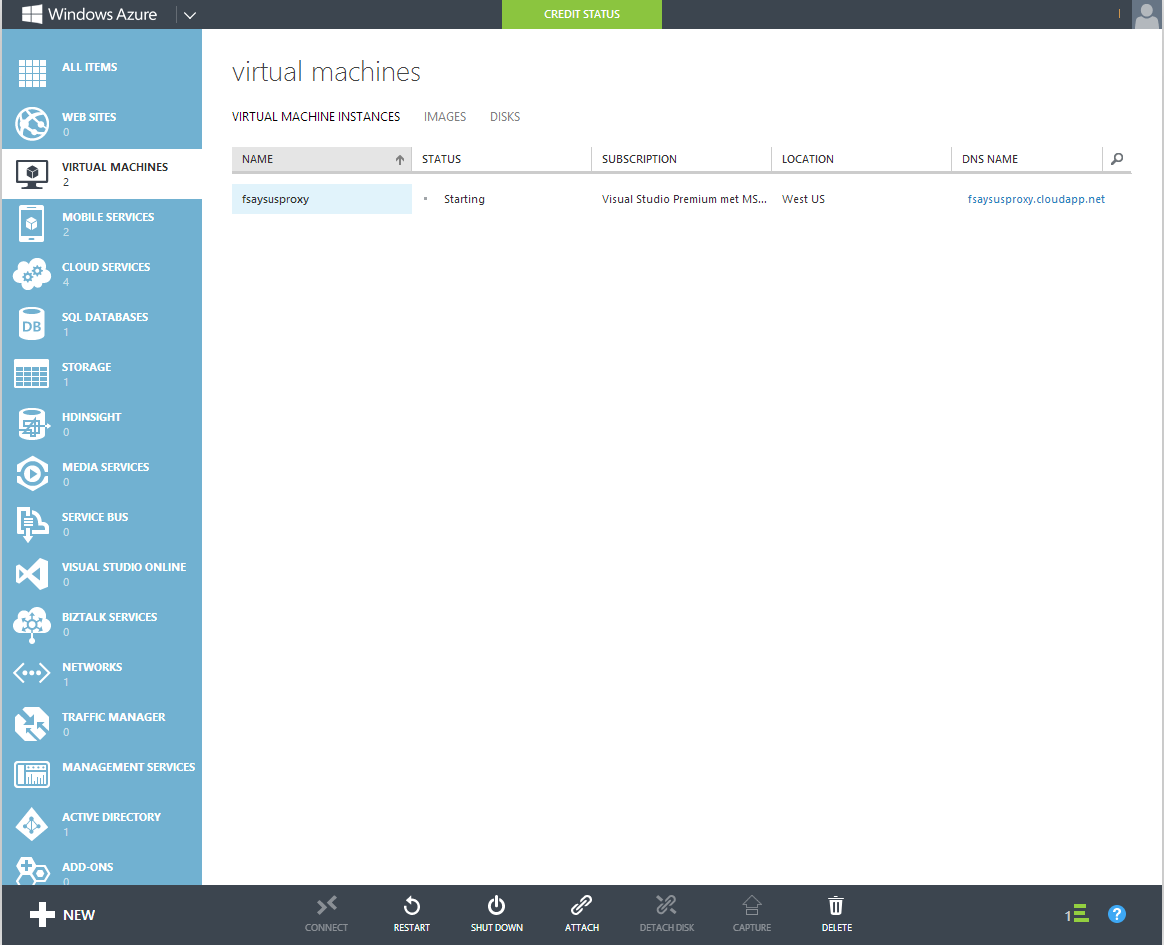Click the Capture icon

(x=752, y=905)
